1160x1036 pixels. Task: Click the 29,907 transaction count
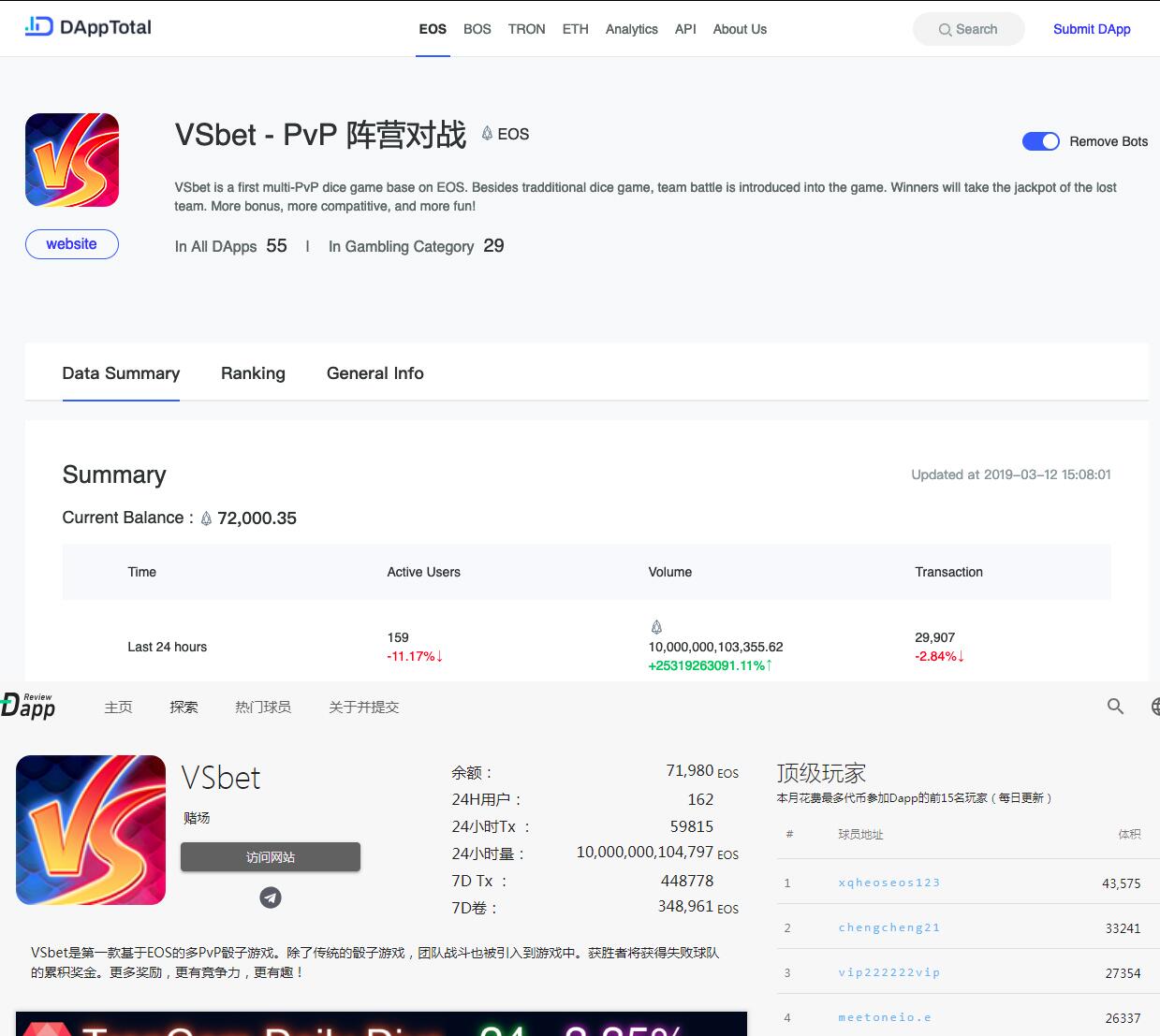pyautogui.click(x=934, y=637)
